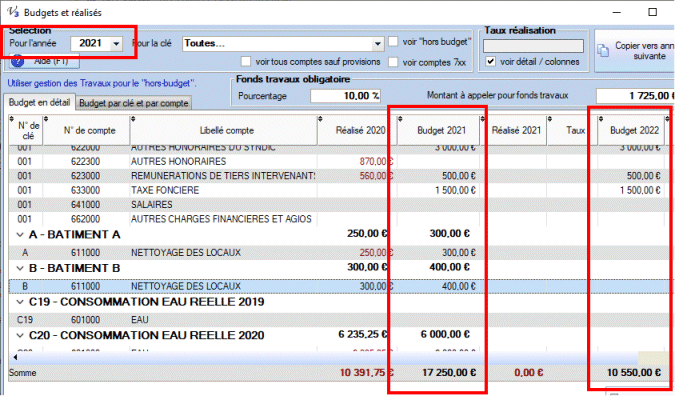Select the TAXE FONCIERE row
This screenshot has width=675, height=396.
tap(340, 190)
